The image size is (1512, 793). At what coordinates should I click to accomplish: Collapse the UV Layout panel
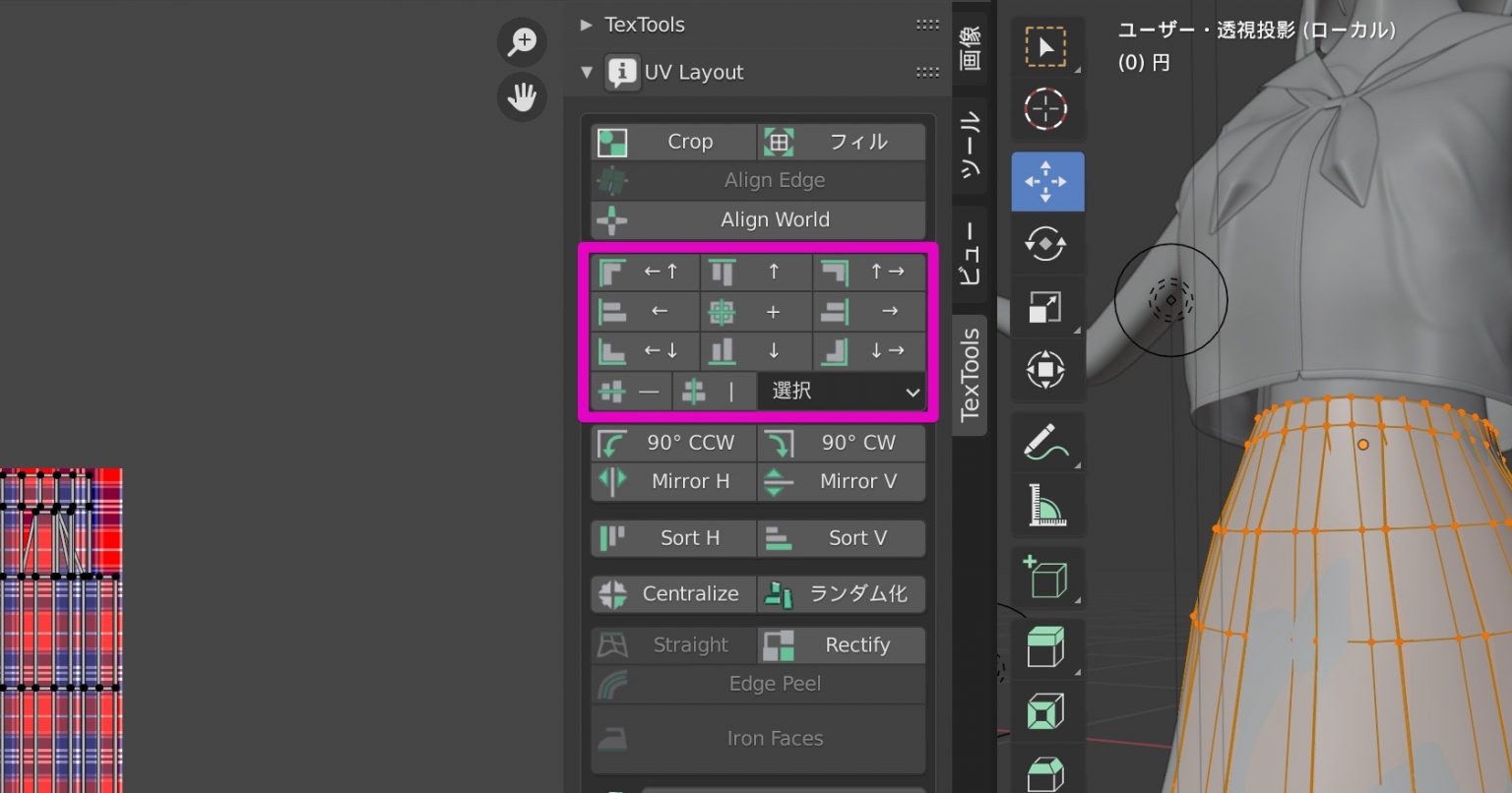click(587, 72)
